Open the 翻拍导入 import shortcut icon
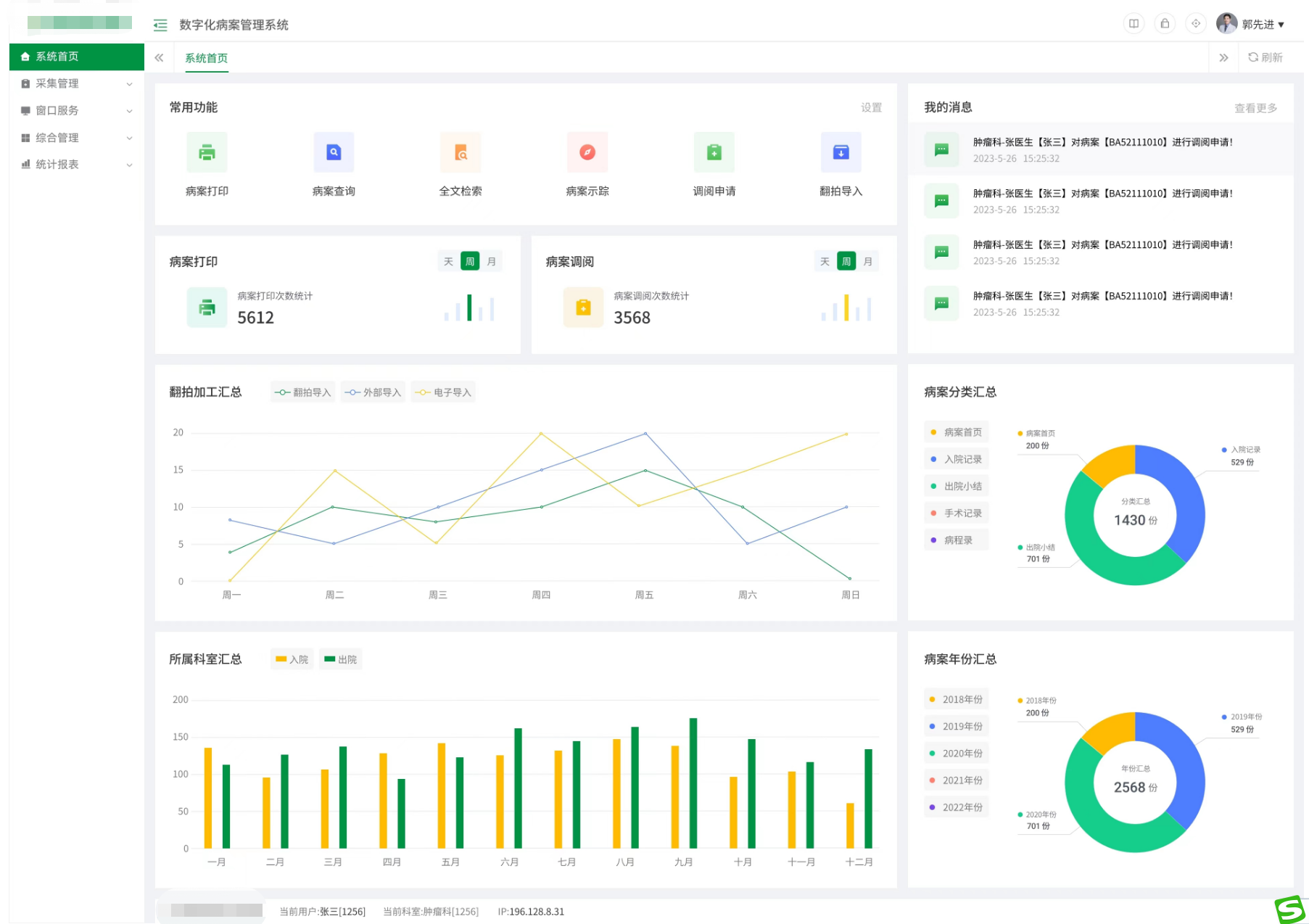 coord(841,152)
